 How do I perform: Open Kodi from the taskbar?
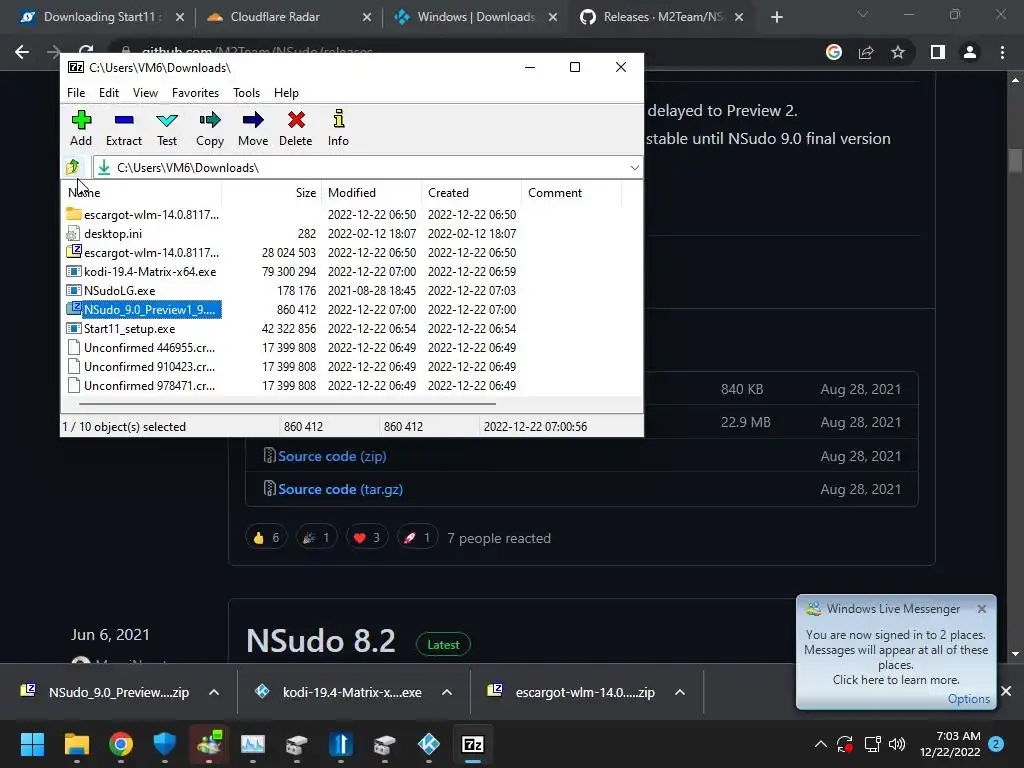coord(428,744)
